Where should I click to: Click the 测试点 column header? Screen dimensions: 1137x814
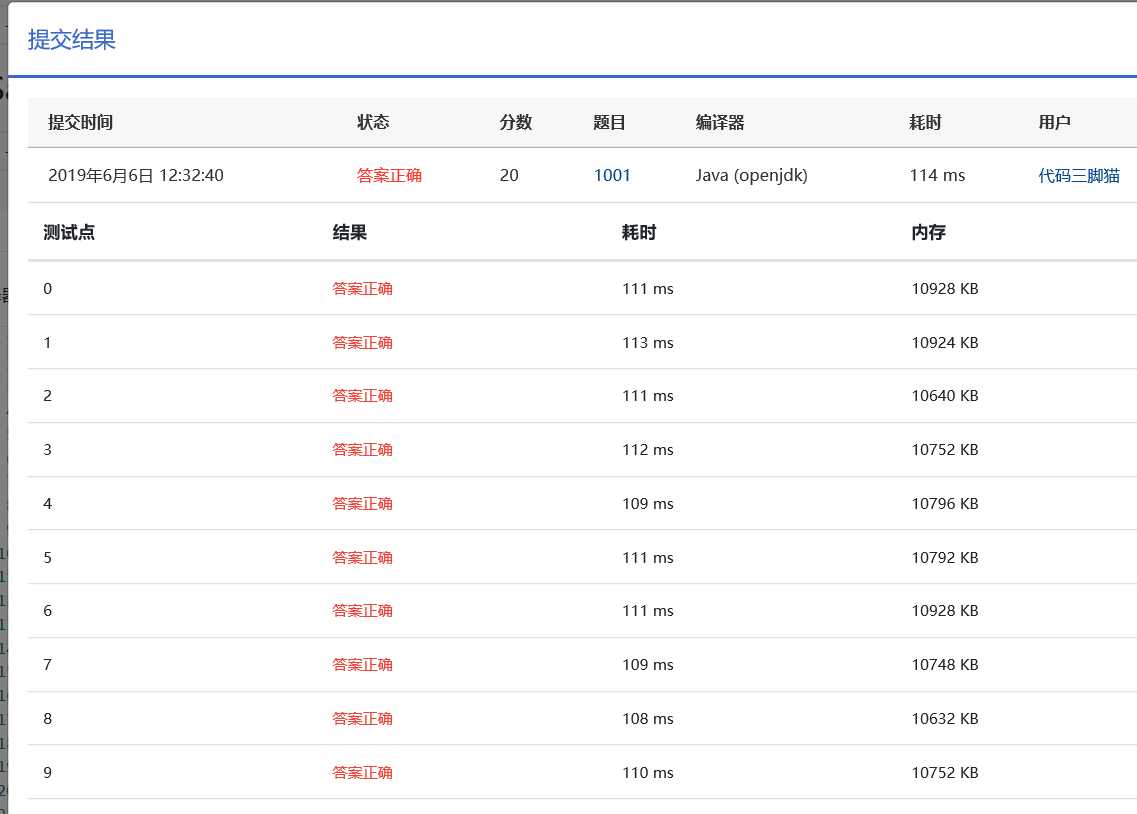click(x=69, y=232)
